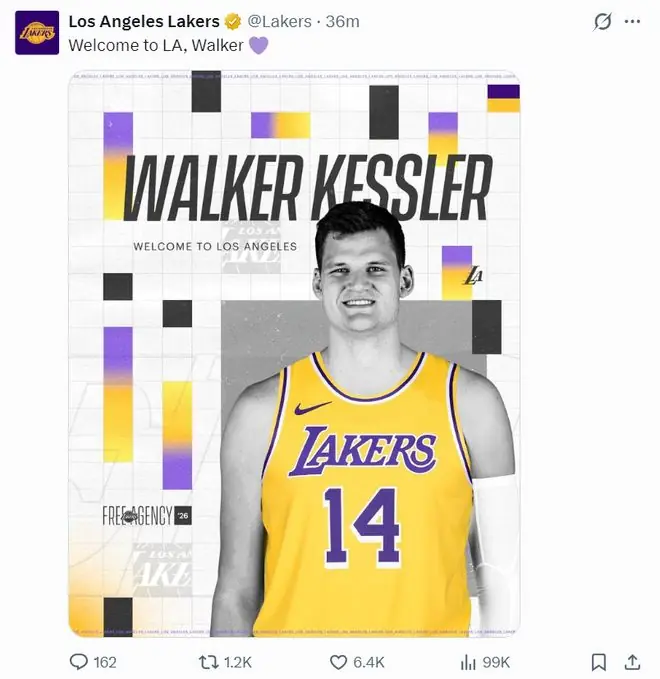660x679 pixels.
Task: Click the reply speech bubble icon
Action: tap(78, 662)
